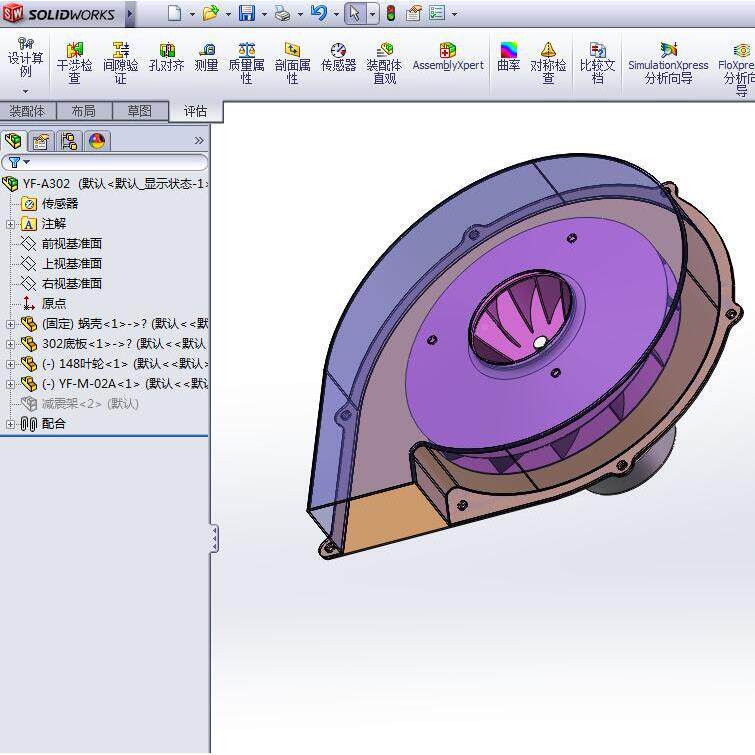Expand the 注解 annotations node
The height and width of the screenshot is (755, 755).
pos(10,224)
